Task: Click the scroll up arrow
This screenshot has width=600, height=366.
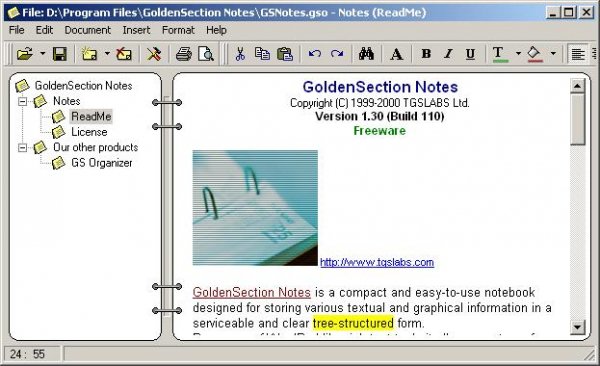Action: pyautogui.click(x=577, y=85)
